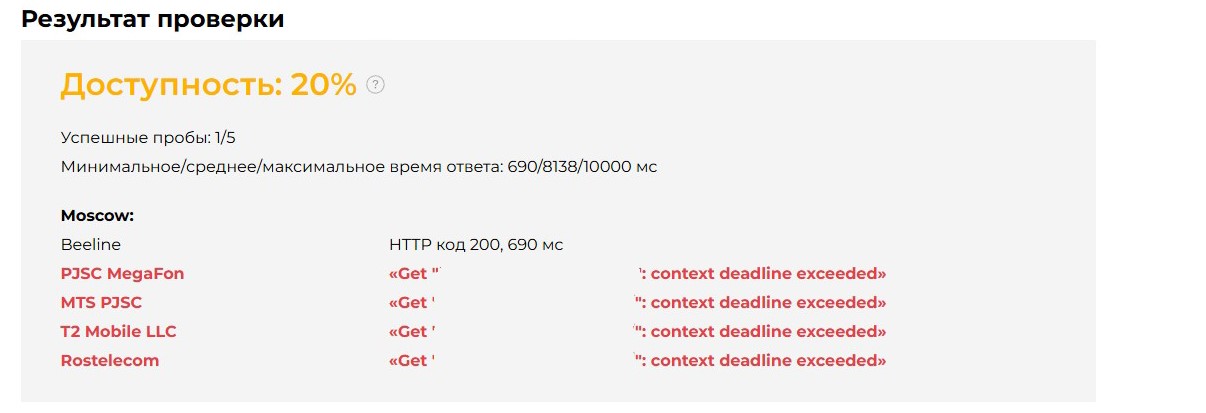This screenshot has height=413, width=1206.
Task: Click the Beeline provider name
Action: 91,244
